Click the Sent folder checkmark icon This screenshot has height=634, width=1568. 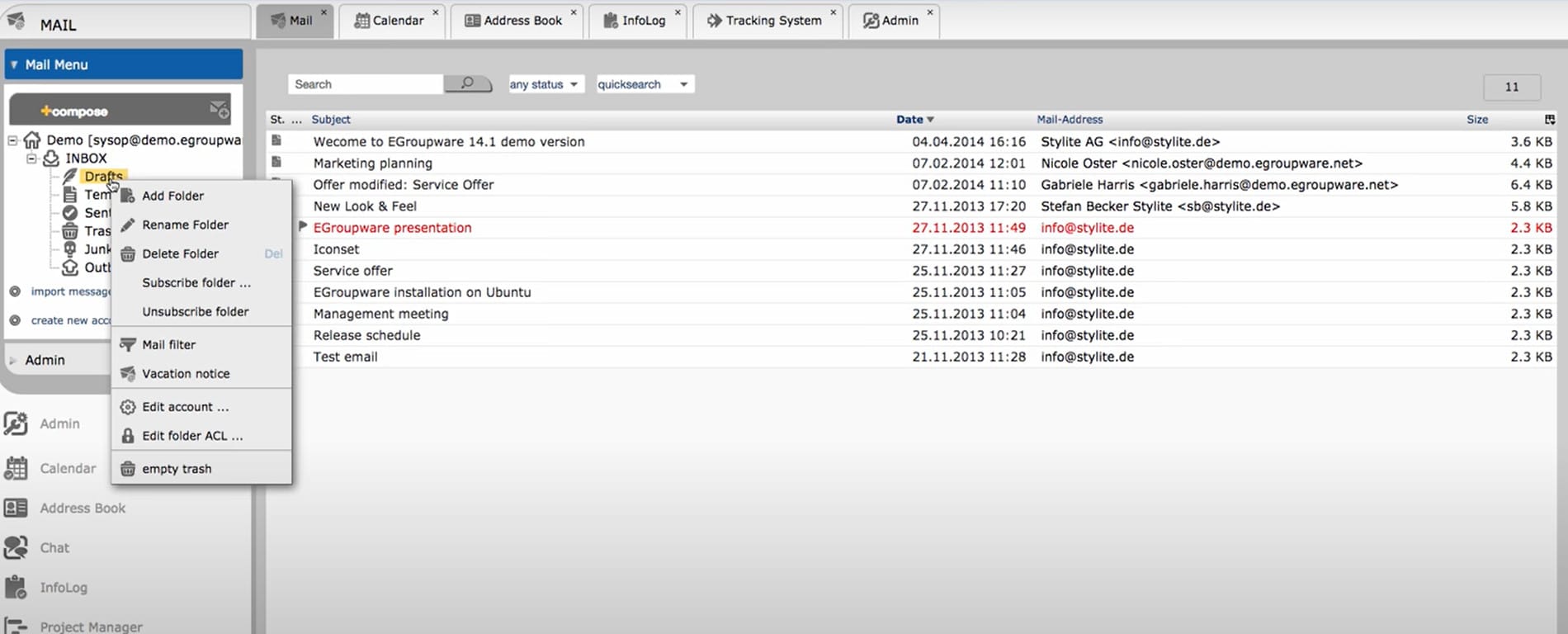pos(70,212)
